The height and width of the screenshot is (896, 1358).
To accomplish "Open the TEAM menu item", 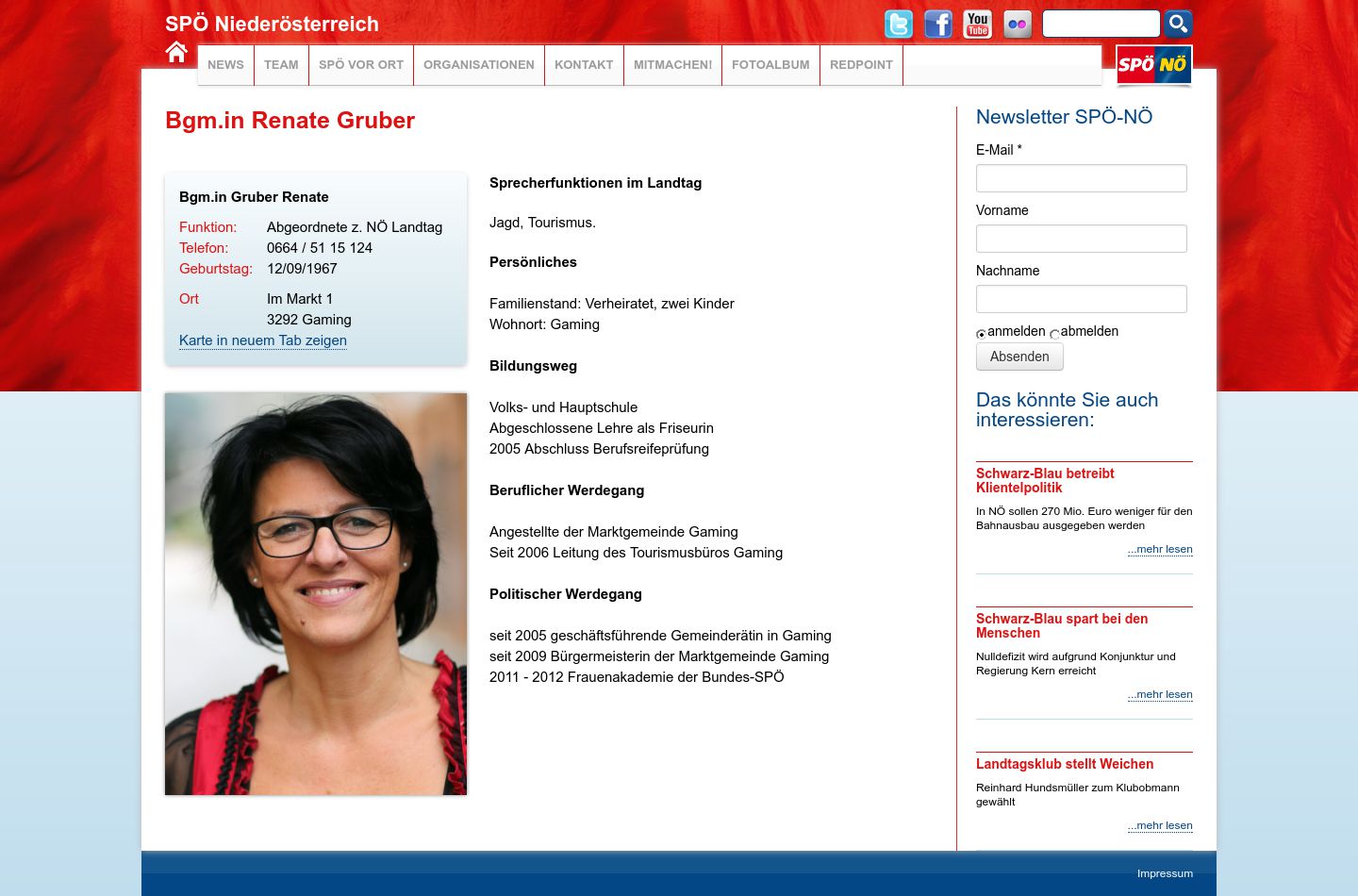I will click(x=281, y=65).
